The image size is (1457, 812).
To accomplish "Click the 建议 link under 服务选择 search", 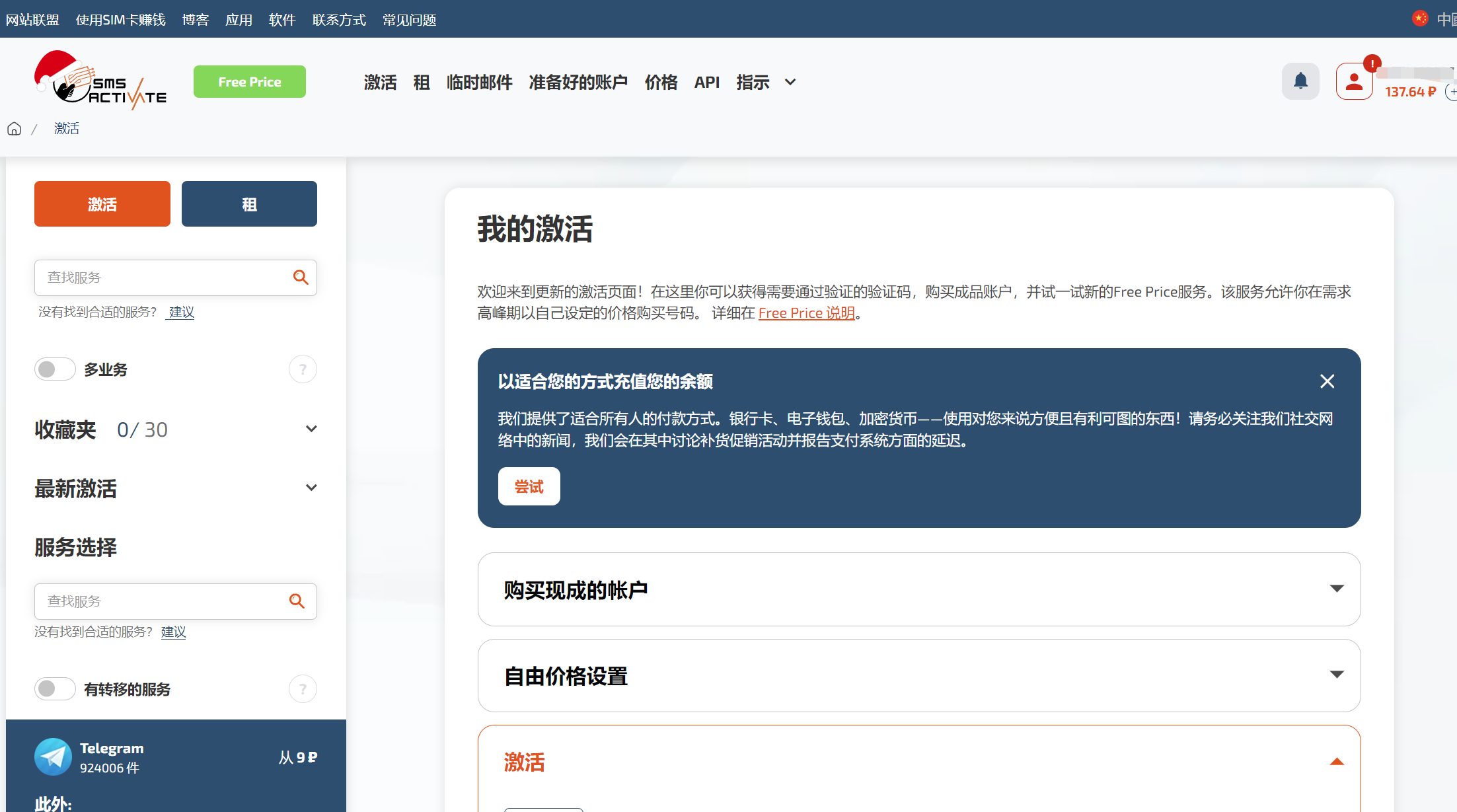I will [173, 632].
